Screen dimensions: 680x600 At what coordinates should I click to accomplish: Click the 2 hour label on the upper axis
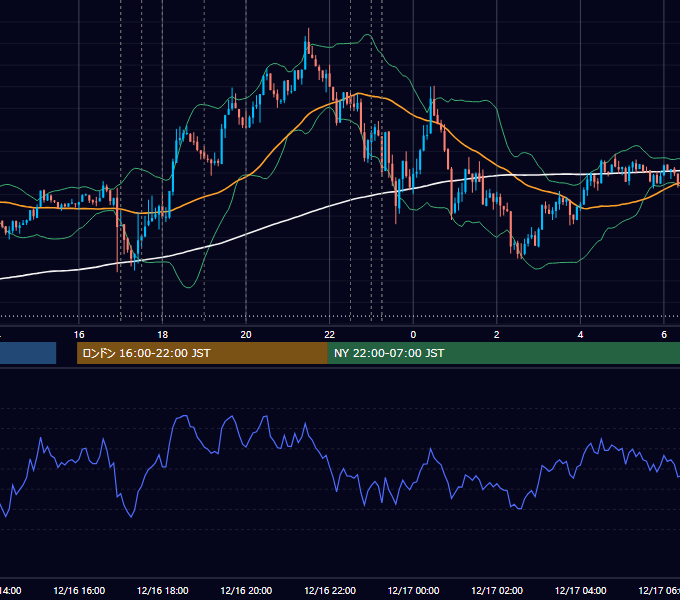[x=497, y=335]
